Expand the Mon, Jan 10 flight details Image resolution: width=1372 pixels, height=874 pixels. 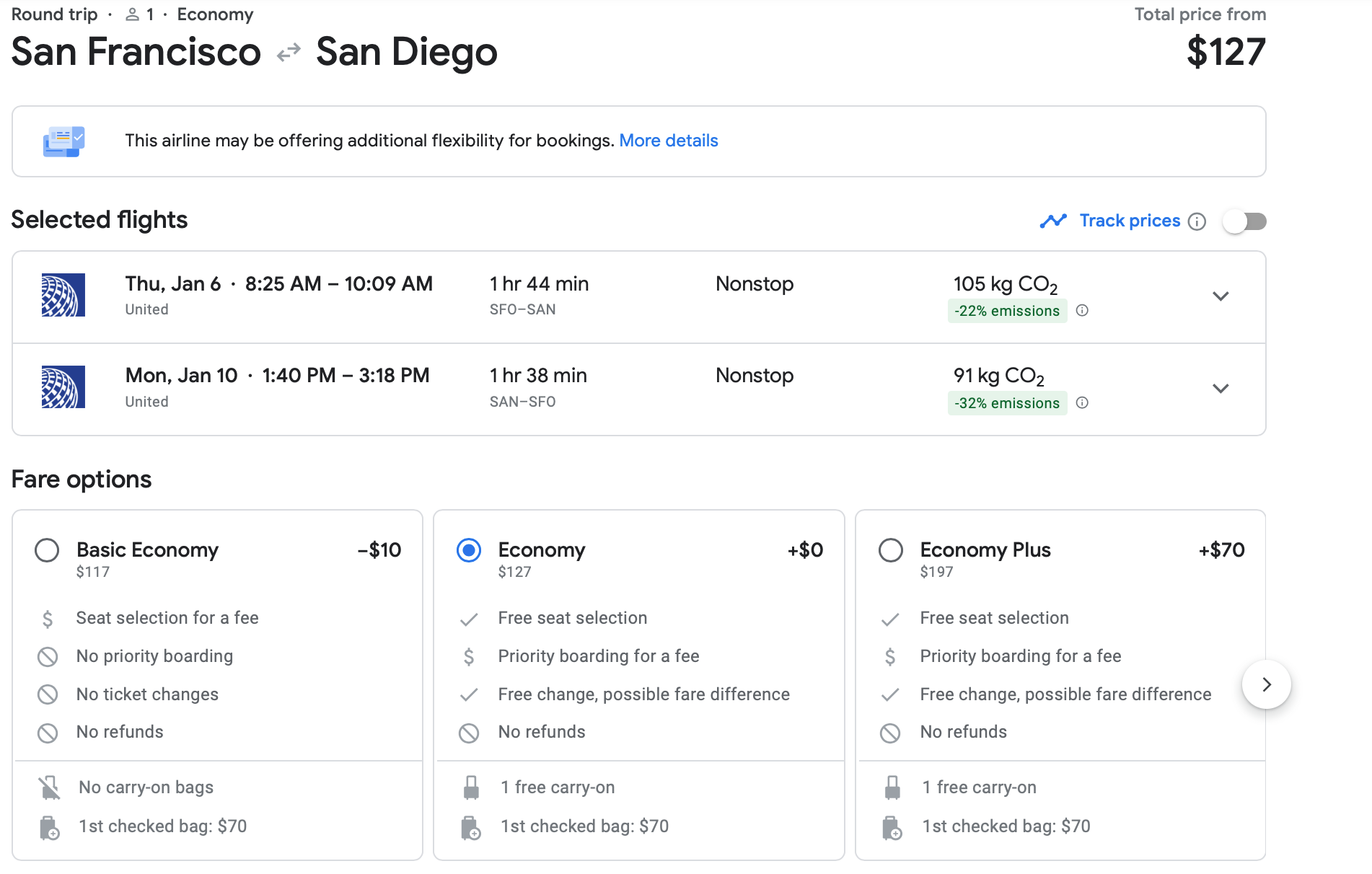tap(1220, 389)
